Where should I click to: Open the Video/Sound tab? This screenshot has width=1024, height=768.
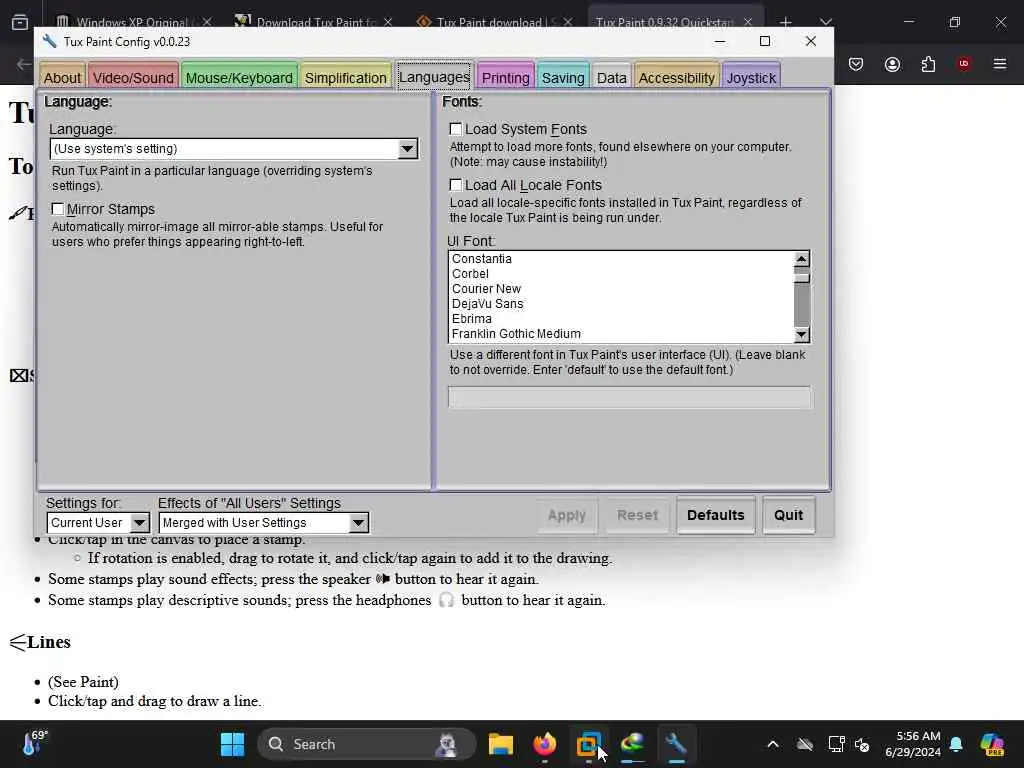pos(133,77)
